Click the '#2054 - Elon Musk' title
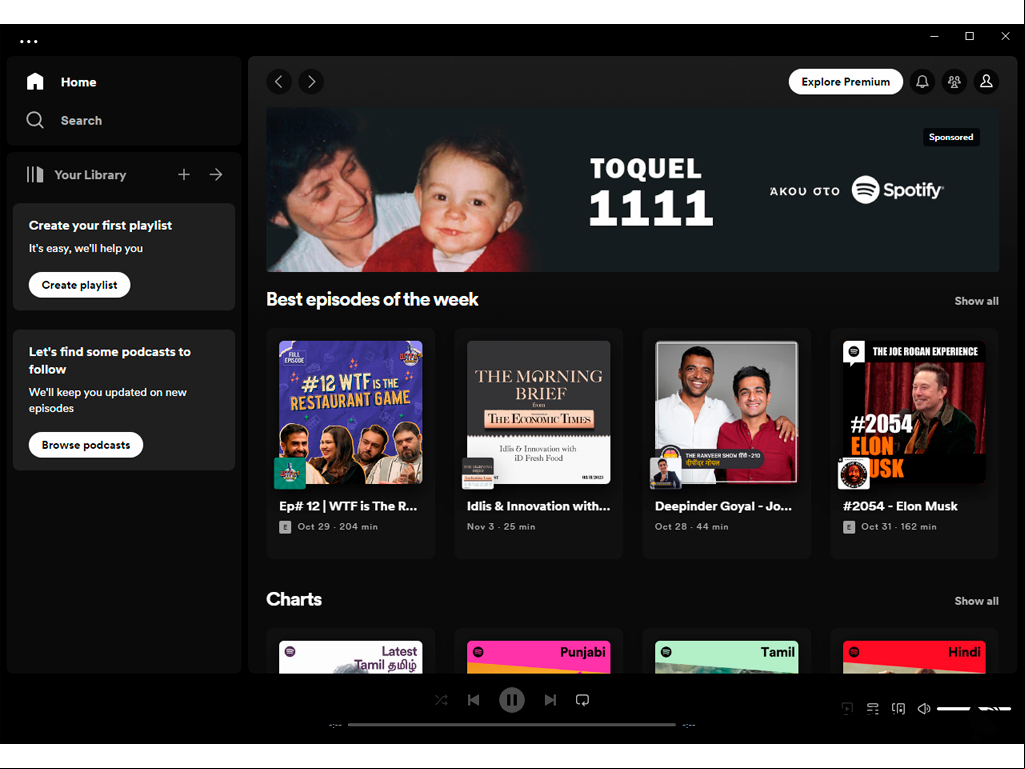This screenshot has height=769, width=1025. click(x=900, y=506)
